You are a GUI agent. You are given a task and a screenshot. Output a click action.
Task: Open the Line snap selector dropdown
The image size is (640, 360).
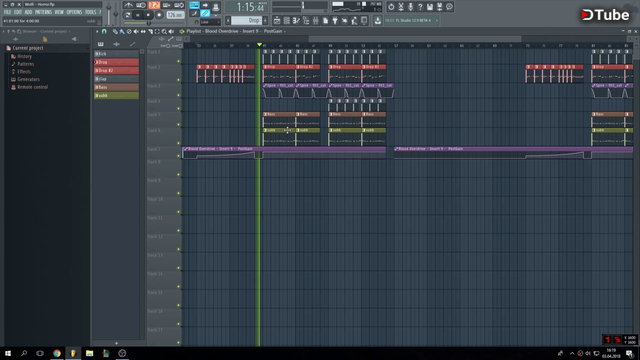(210, 22)
